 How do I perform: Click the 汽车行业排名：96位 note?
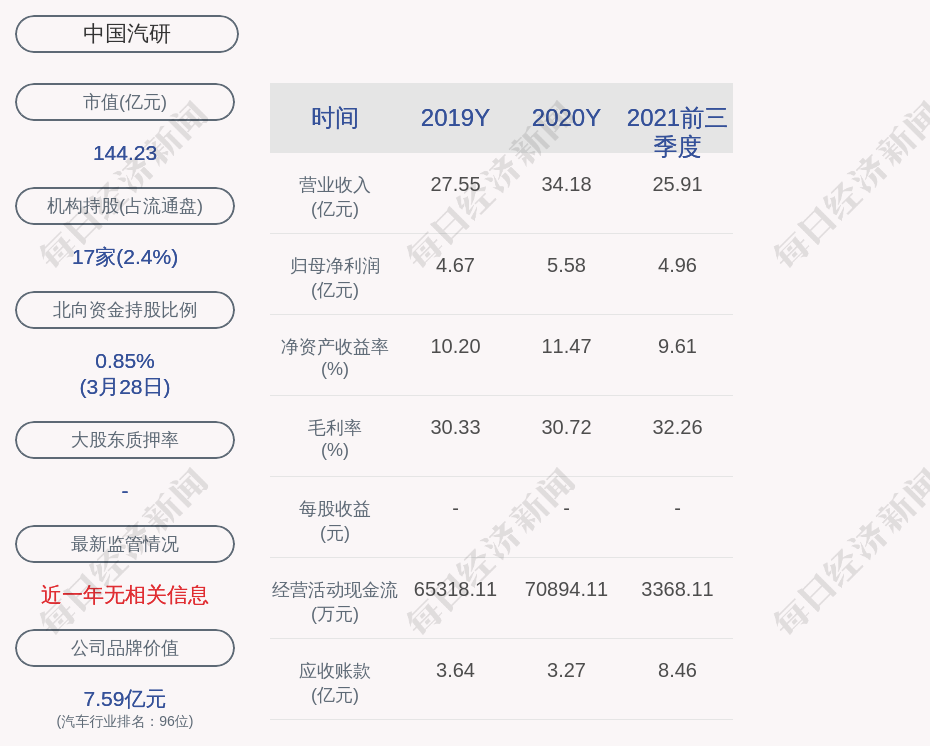point(125,721)
